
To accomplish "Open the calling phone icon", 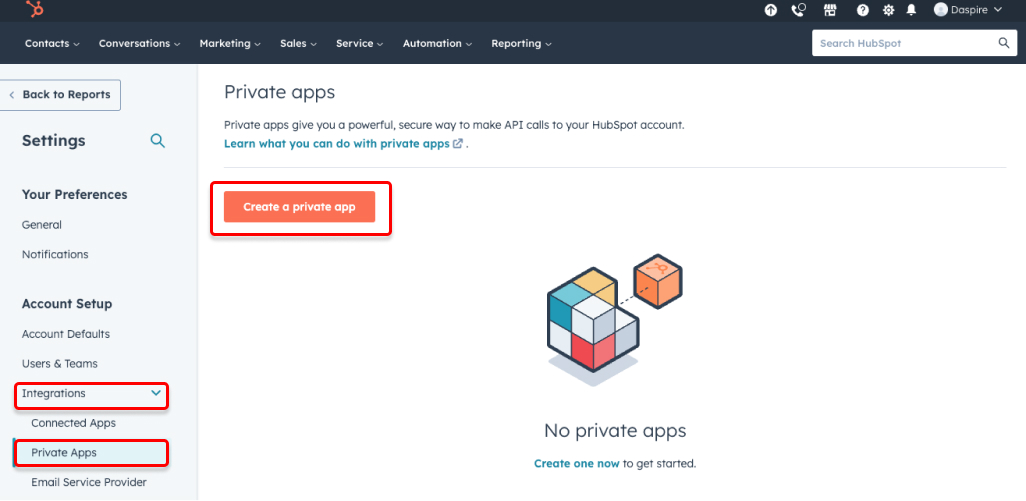I will [798, 10].
